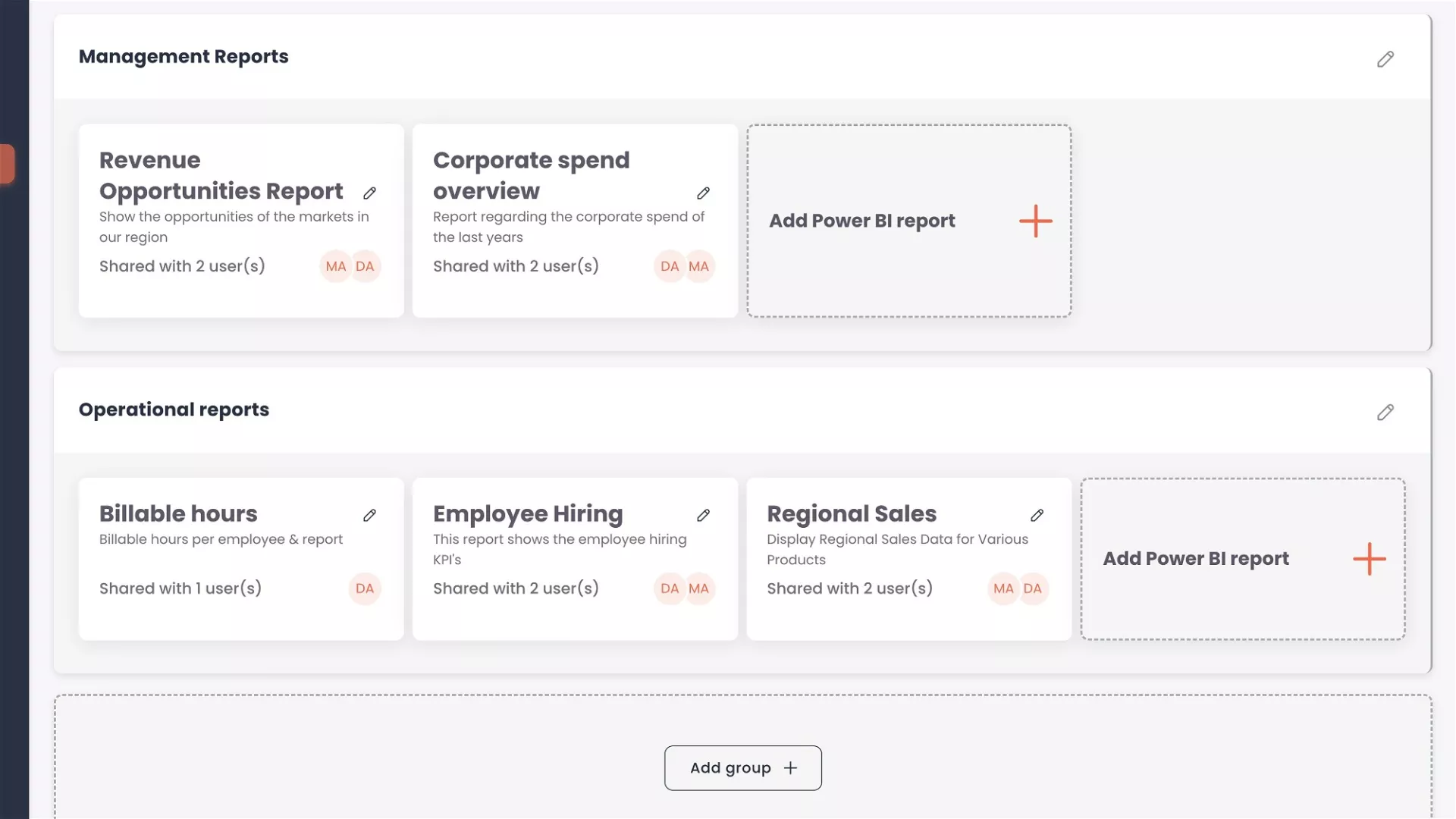Screen dimensions: 1456x819
Task: Open the Regional Sales report title
Action: (851, 514)
